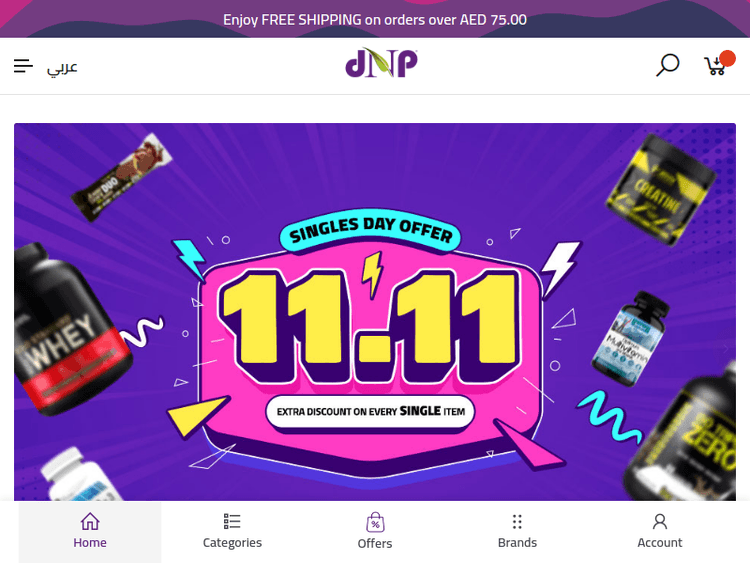The image size is (750, 563).
Task: Click the yellow Creatine tub image
Action: click(662, 190)
